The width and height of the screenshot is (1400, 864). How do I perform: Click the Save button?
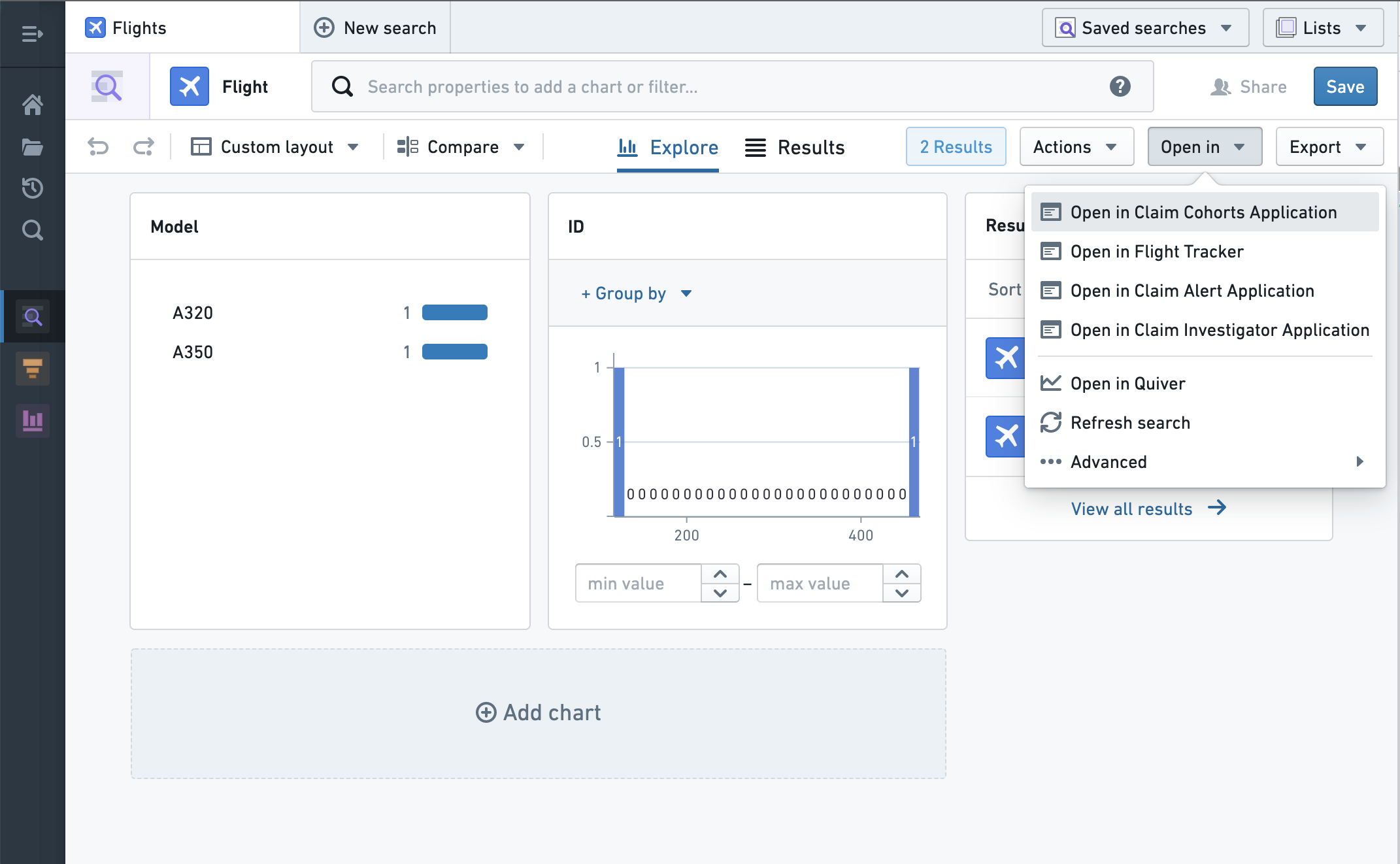tap(1345, 86)
